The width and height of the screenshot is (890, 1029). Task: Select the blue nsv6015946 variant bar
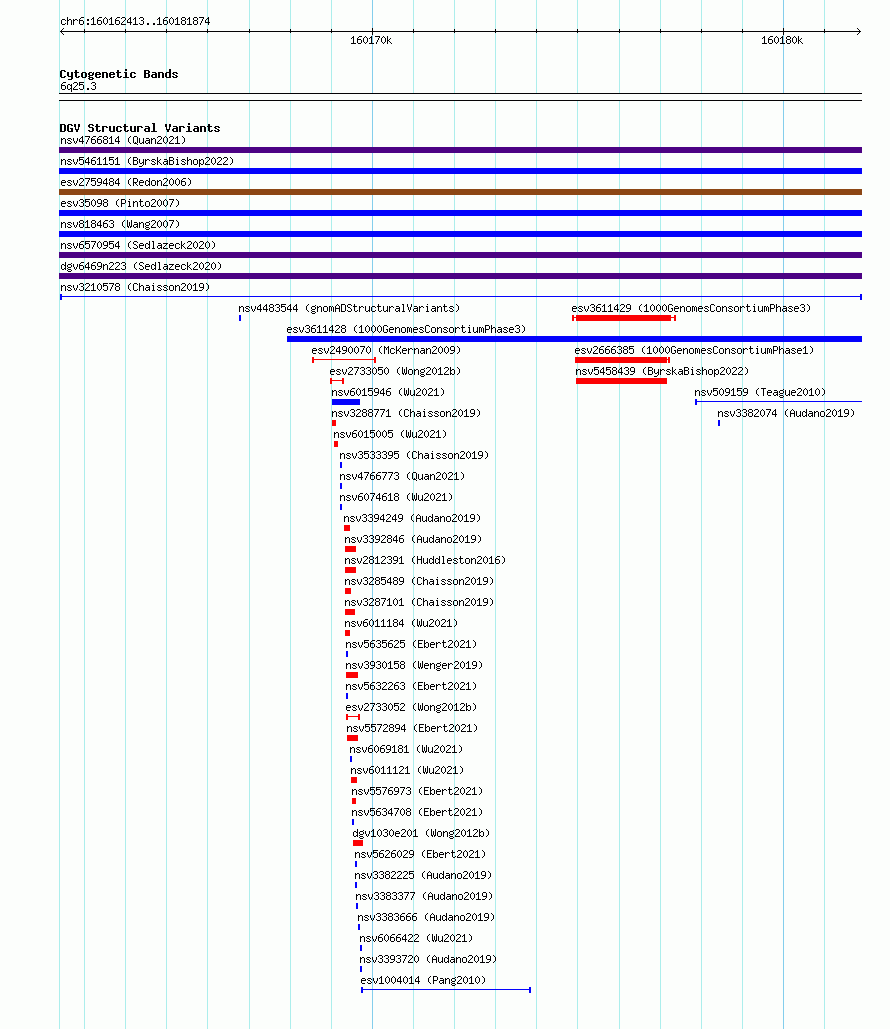(346, 402)
